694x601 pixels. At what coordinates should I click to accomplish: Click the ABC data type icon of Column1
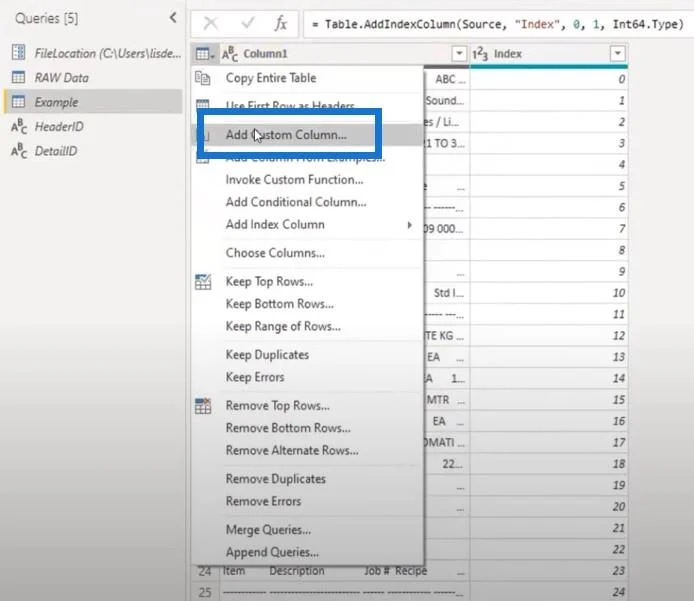coord(230,54)
